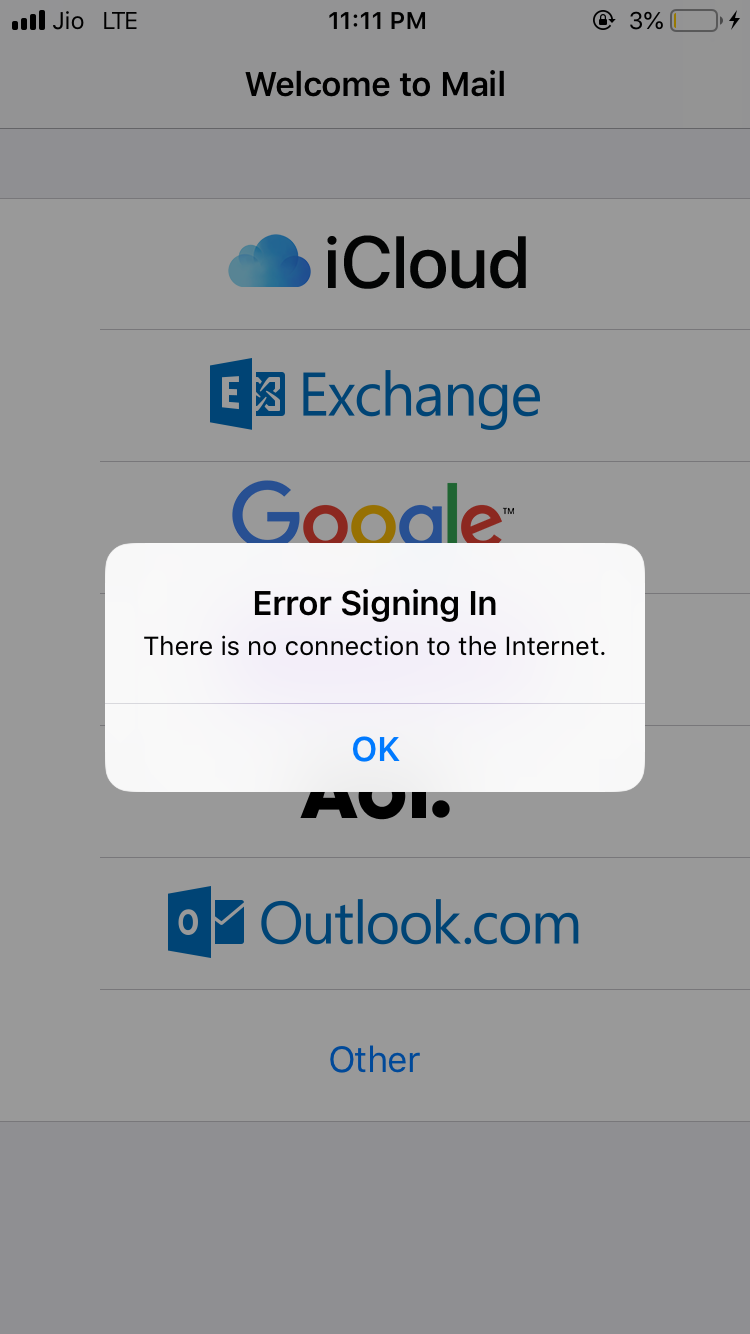The width and height of the screenshot is (750, 1334).
Task: Select the Outlook envelope icon
Action: click(206, 922)
